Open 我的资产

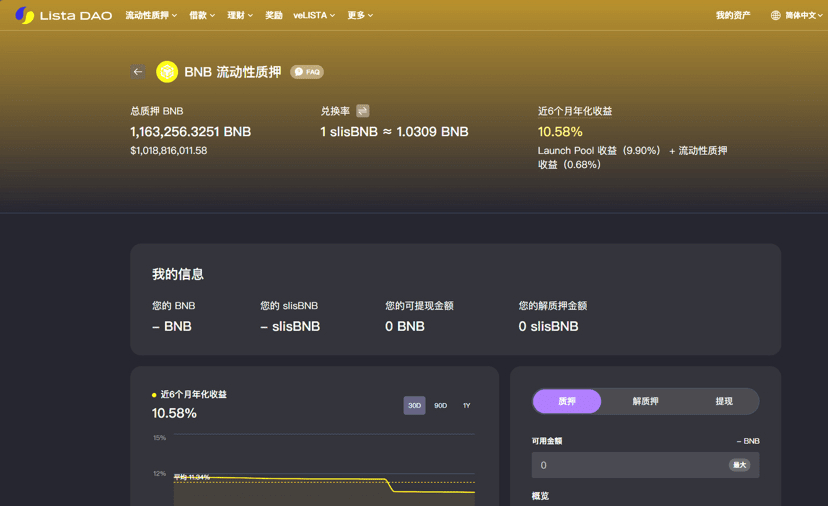point(733,15)
